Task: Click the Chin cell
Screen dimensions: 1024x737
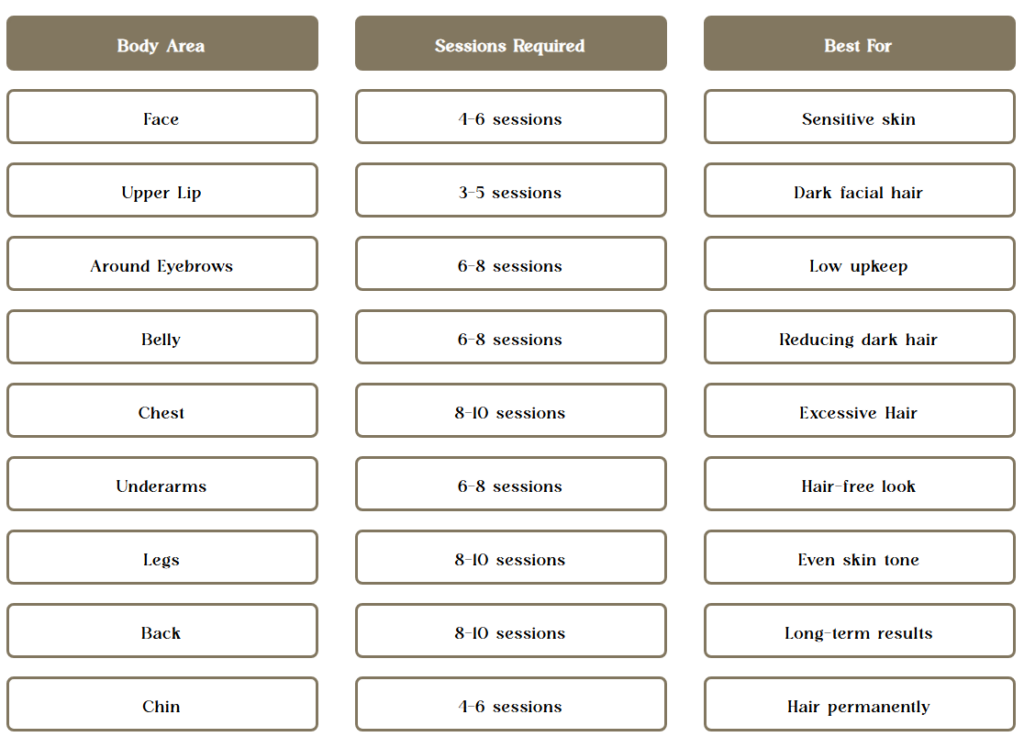Action: pyautogui.click(x=161, y=706)
